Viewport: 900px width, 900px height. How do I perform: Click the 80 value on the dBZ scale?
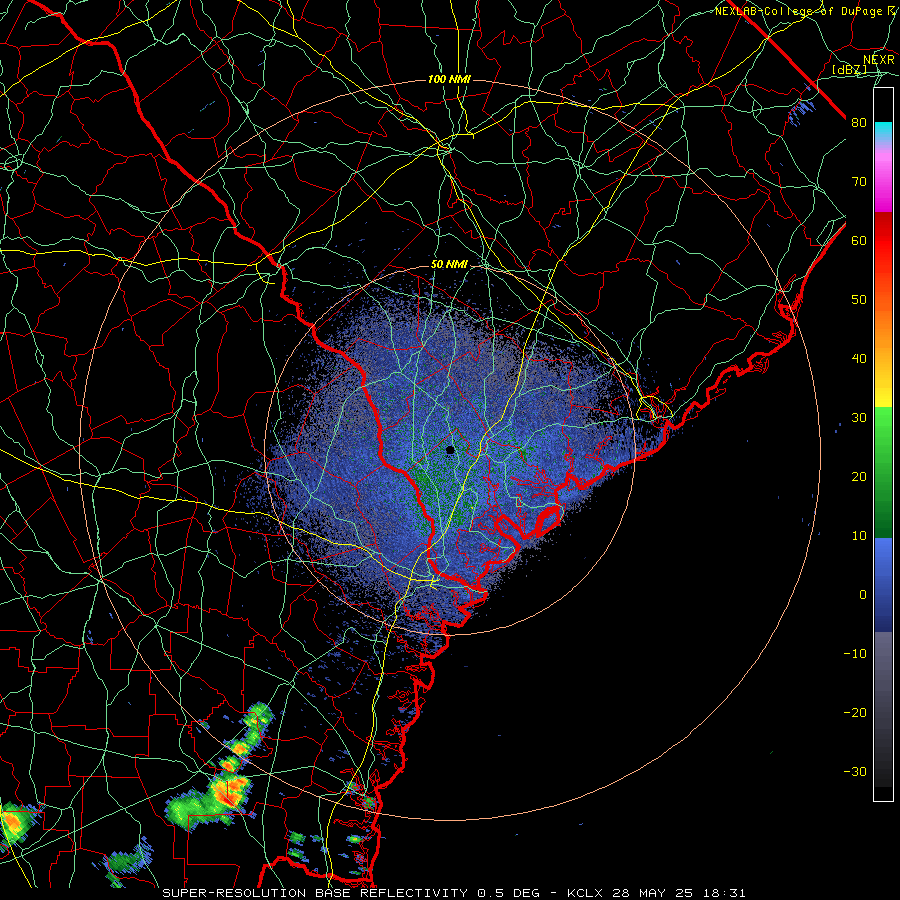[x=859, y=123]
